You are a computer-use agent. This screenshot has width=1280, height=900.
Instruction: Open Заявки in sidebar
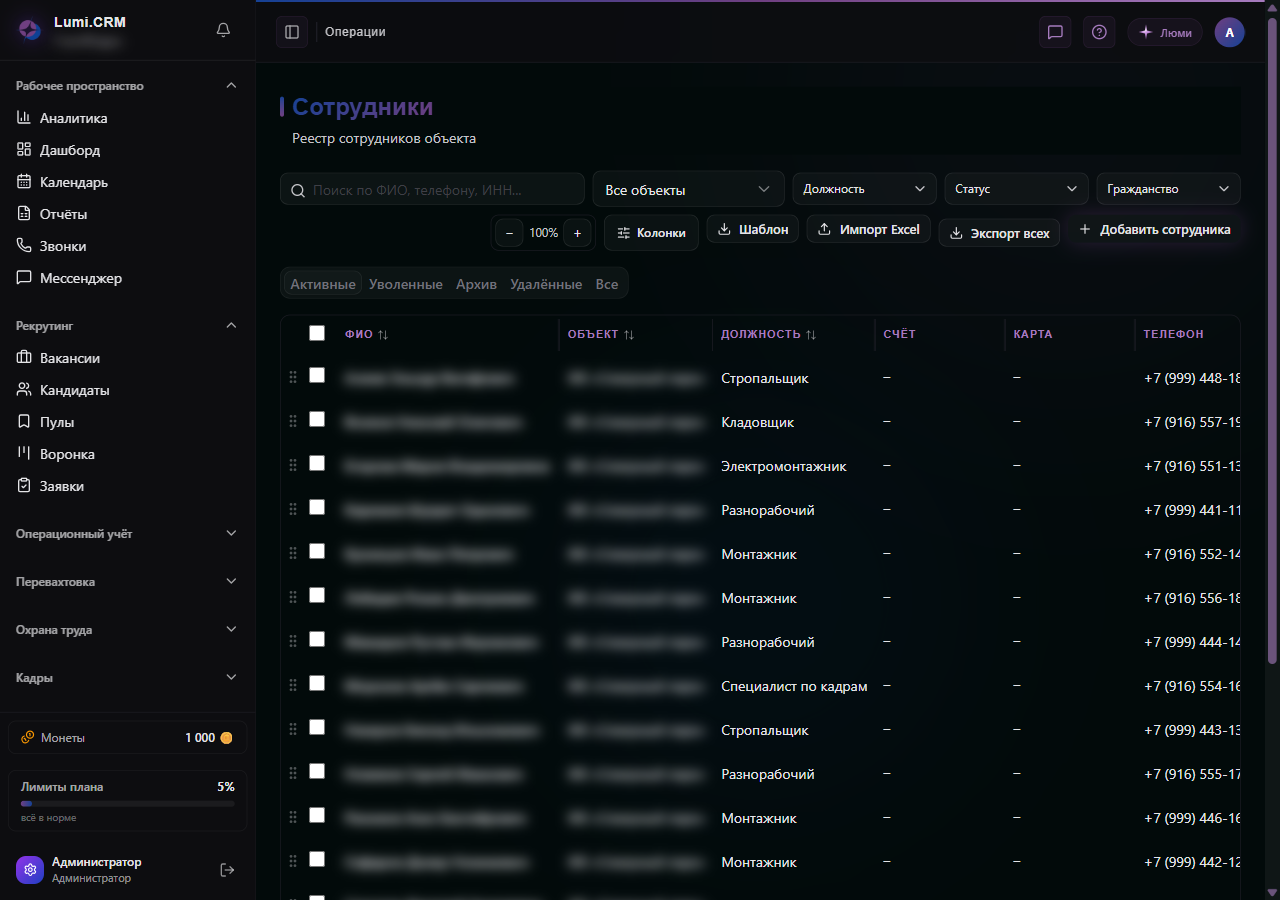tap(128, 486)
